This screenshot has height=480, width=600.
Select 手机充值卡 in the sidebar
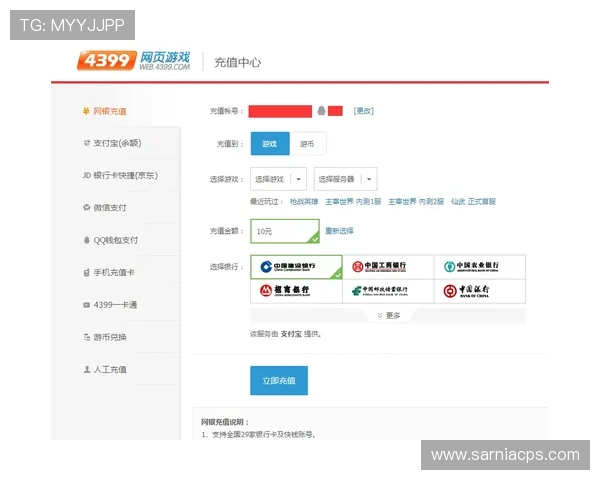point(114,272)
